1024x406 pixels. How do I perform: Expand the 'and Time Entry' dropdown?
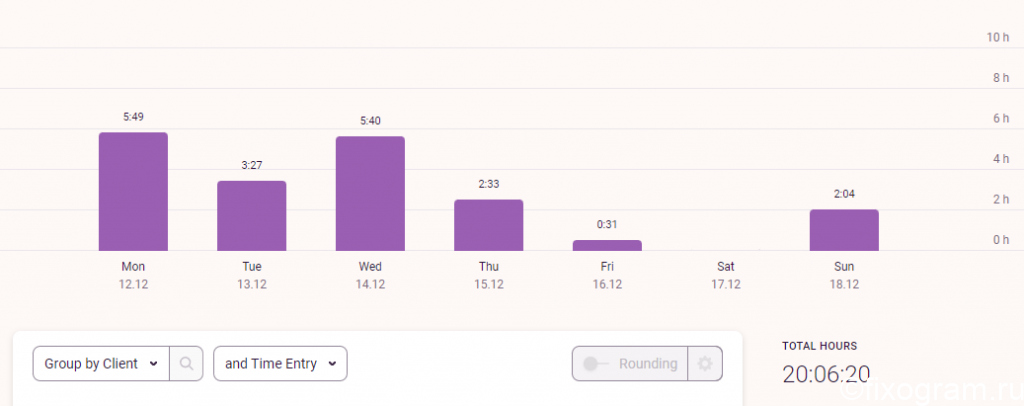pos(280,364)
